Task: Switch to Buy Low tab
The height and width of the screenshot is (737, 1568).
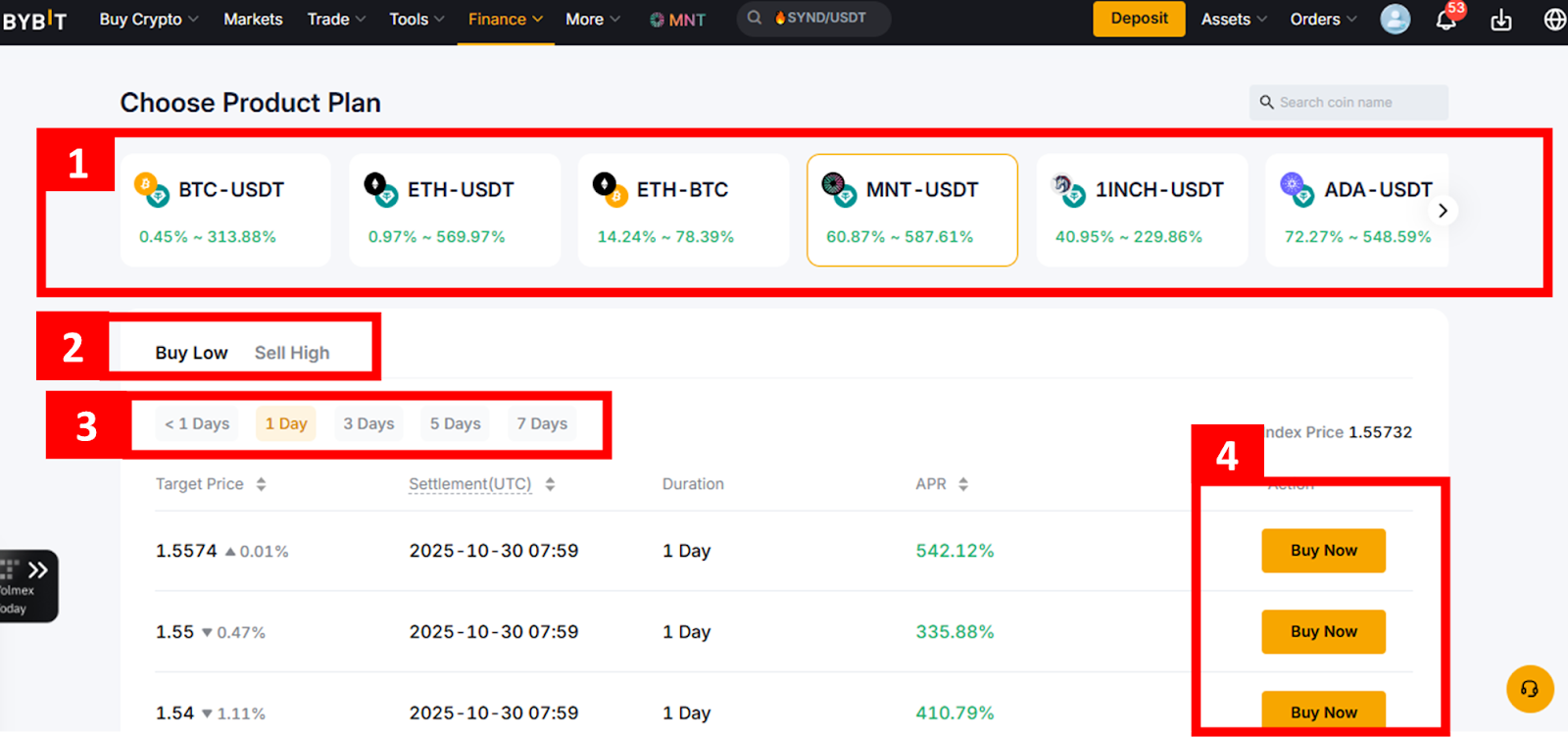Action: tap(191, 353)
